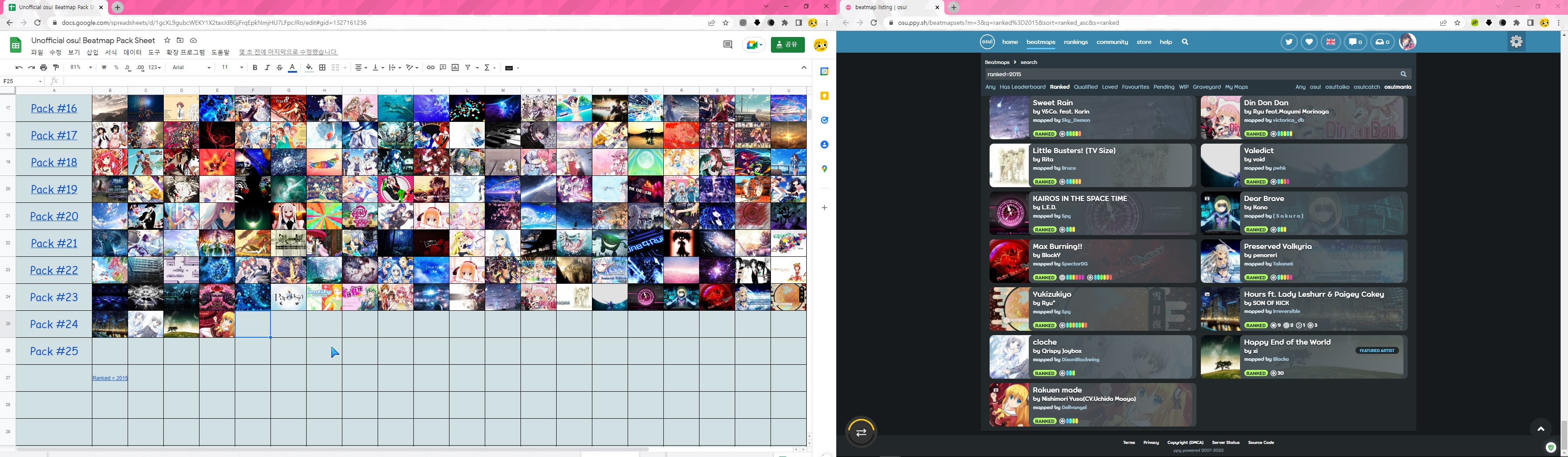Click the green 공유 share button

[x=787, y=44]
